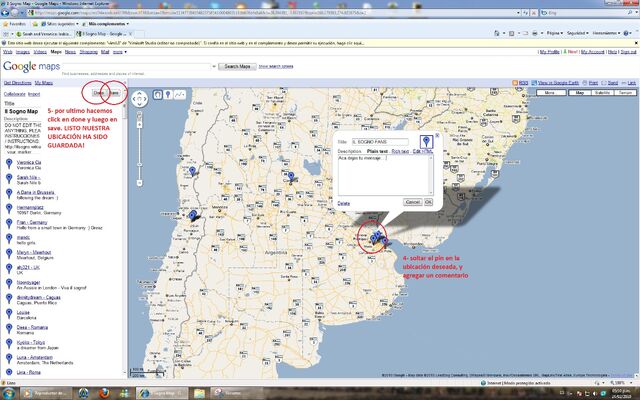Click the Save button in left panel
The image size is (640, 400).
pos(114,93)
